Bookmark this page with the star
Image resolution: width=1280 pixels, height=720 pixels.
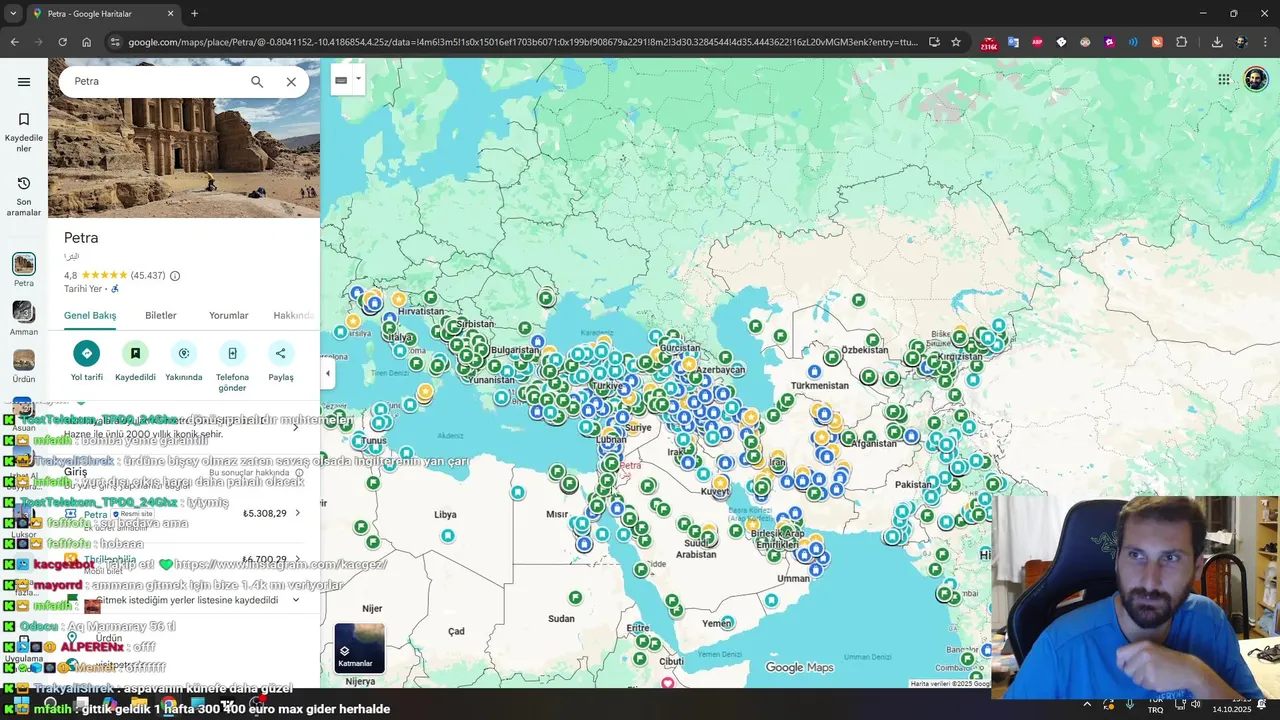[x=956, y=42]
